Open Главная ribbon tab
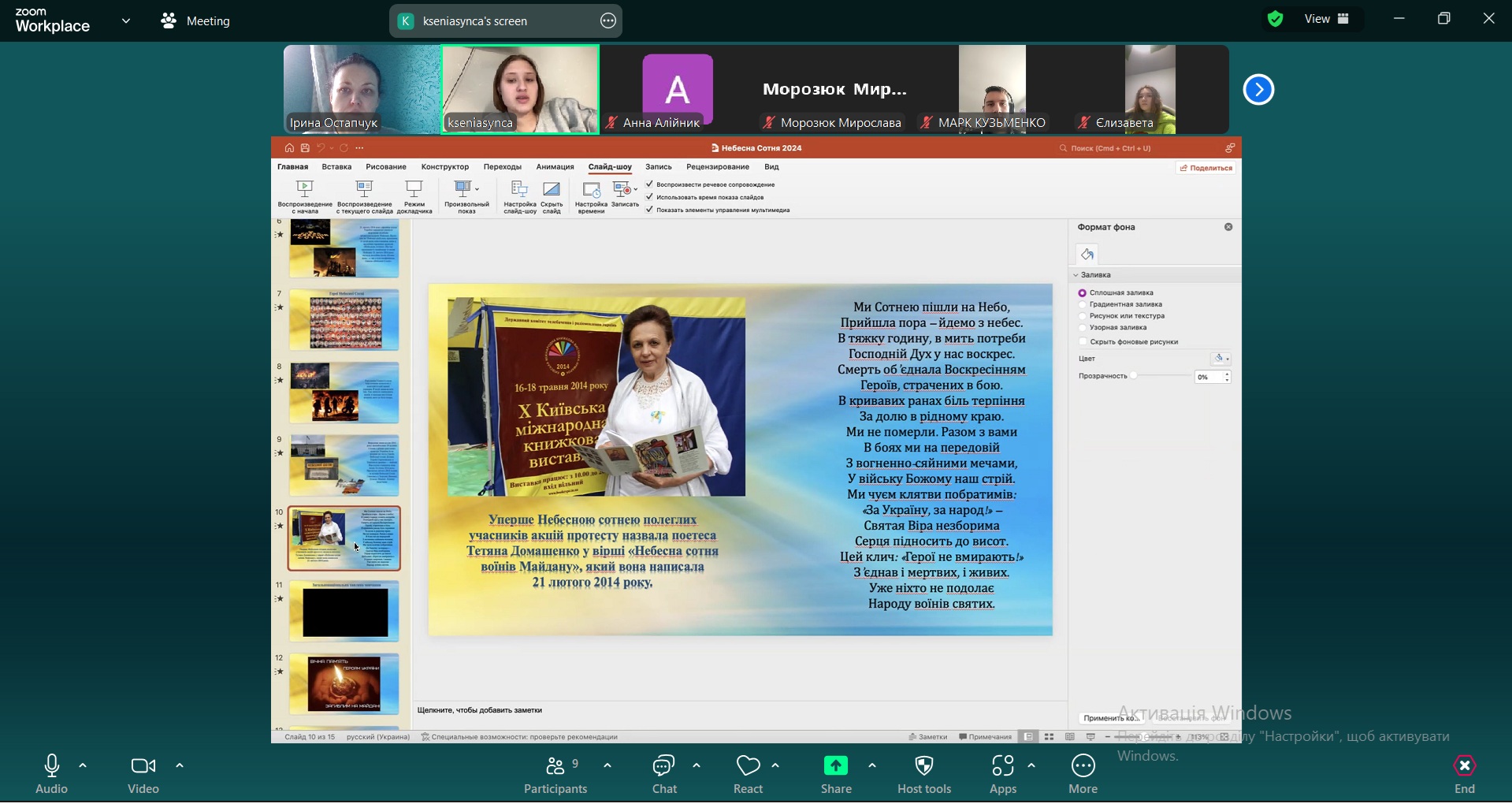 [292, 167]
